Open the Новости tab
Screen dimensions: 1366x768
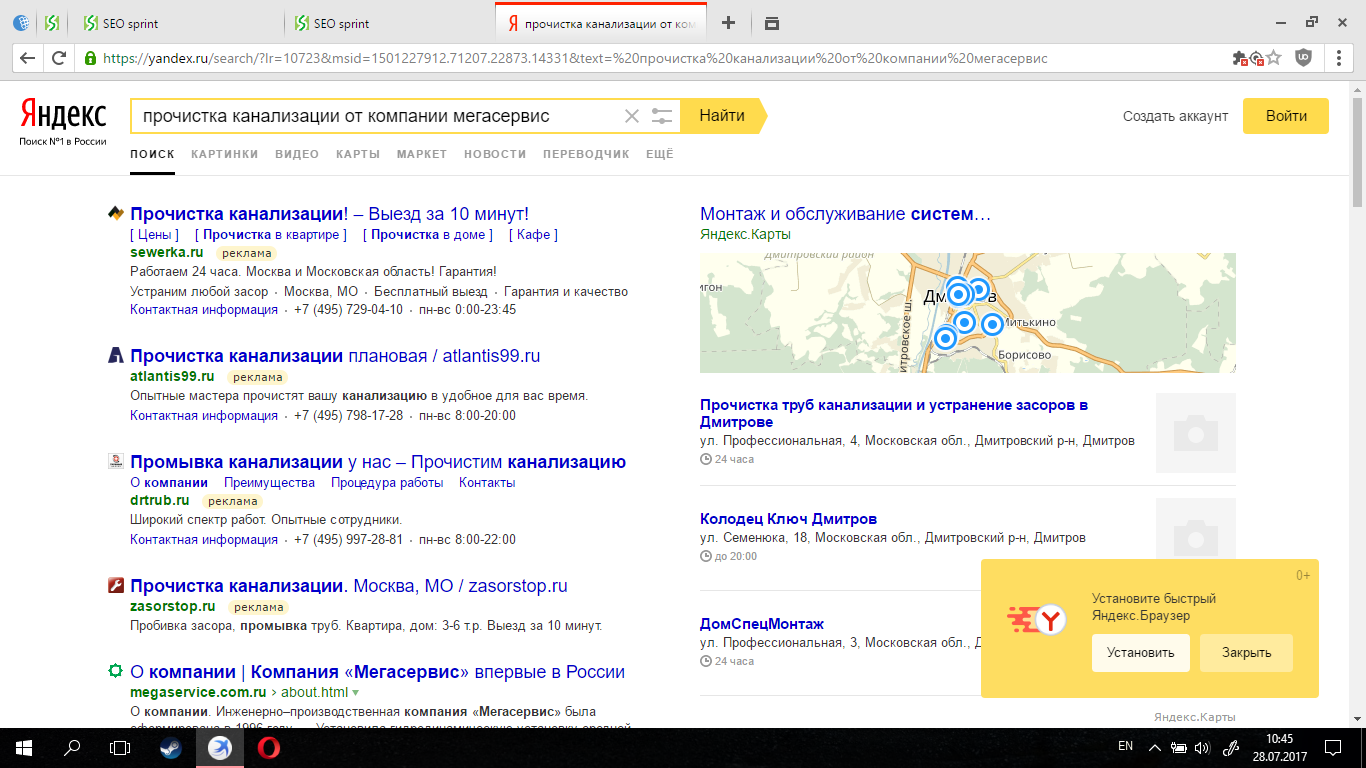coord(495,154)
